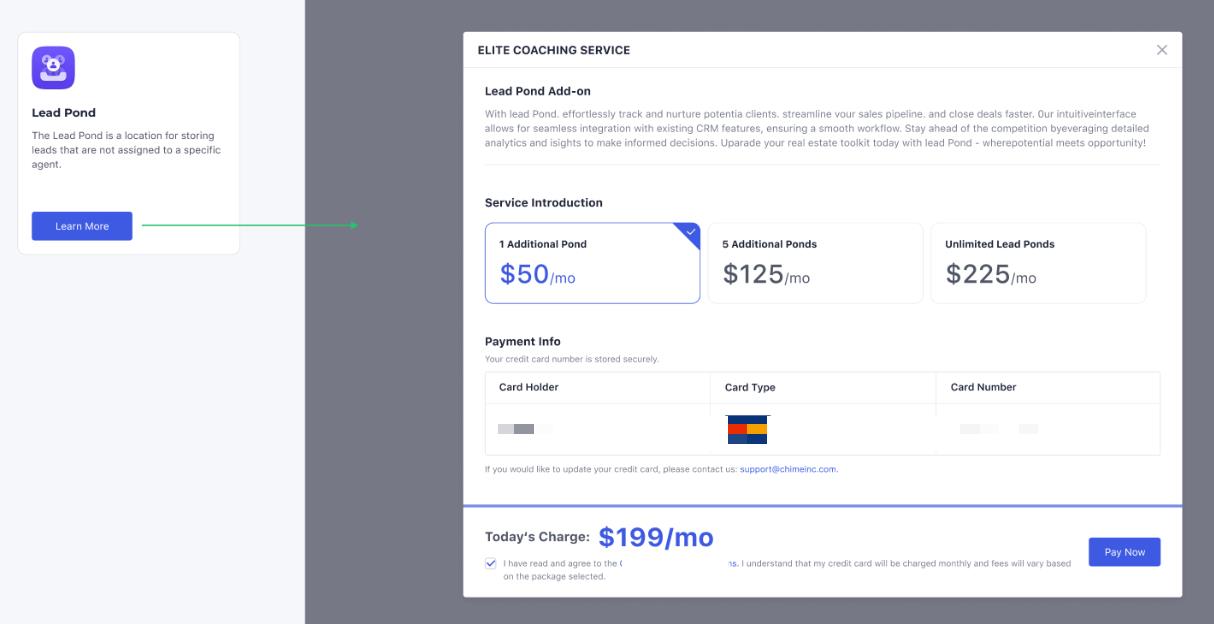Image resolution: width=1214 pixels, height=624 pixels.
Task: Click the Card Holder column header
Action: pos(529,387)
